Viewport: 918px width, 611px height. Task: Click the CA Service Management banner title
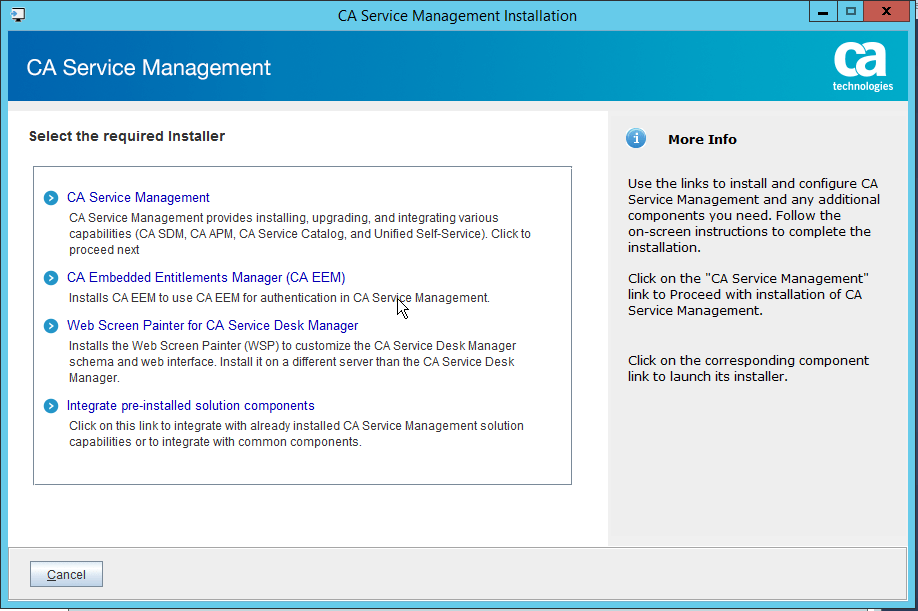[x=148, y=68]
